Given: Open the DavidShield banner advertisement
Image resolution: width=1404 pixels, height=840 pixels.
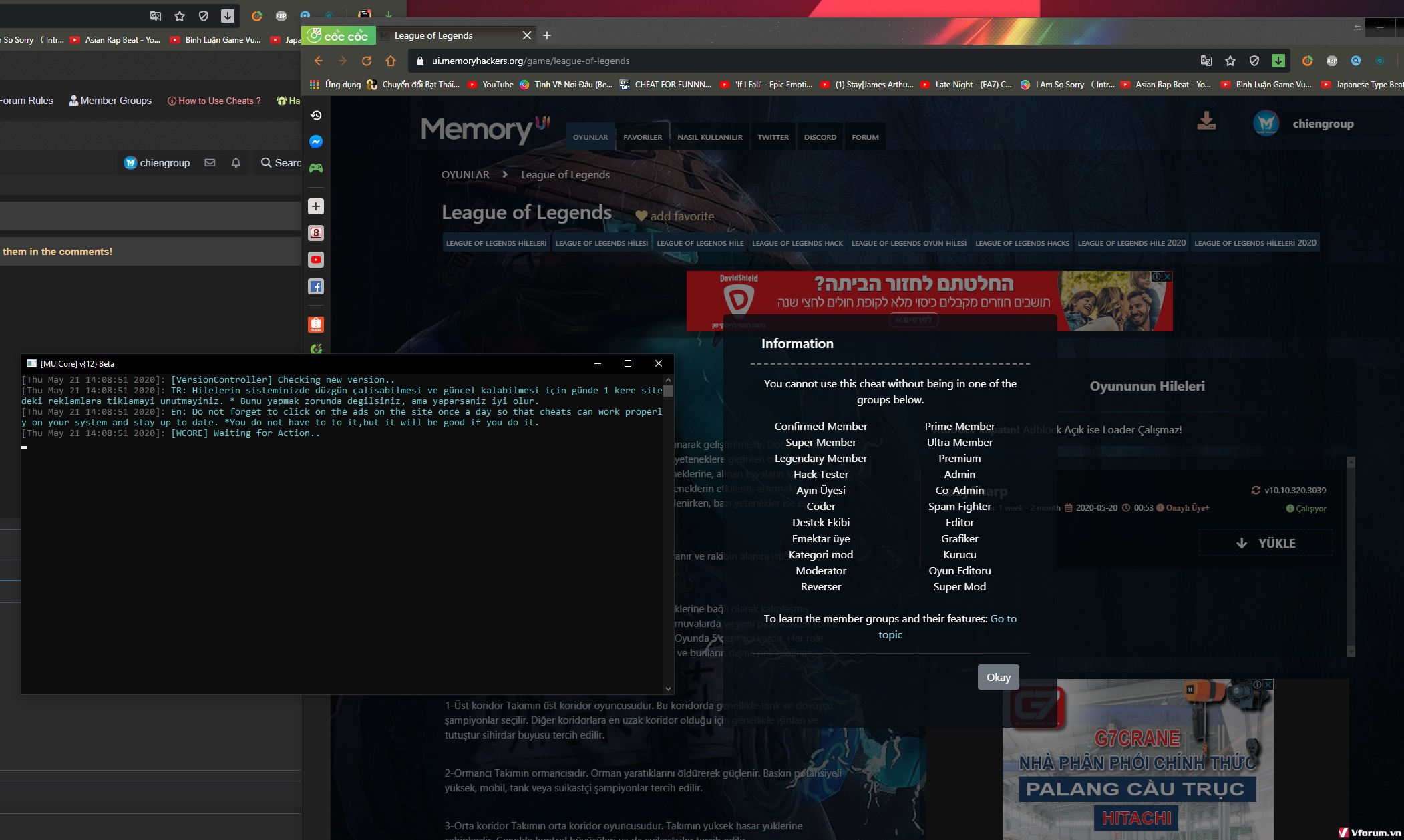Looking at the screenshot, I should [x=929, y=300].
